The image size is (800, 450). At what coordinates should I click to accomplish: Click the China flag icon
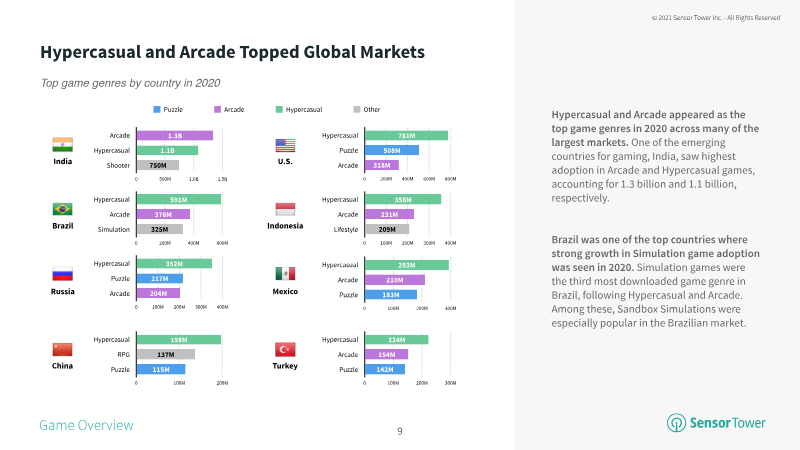point(62,349)
